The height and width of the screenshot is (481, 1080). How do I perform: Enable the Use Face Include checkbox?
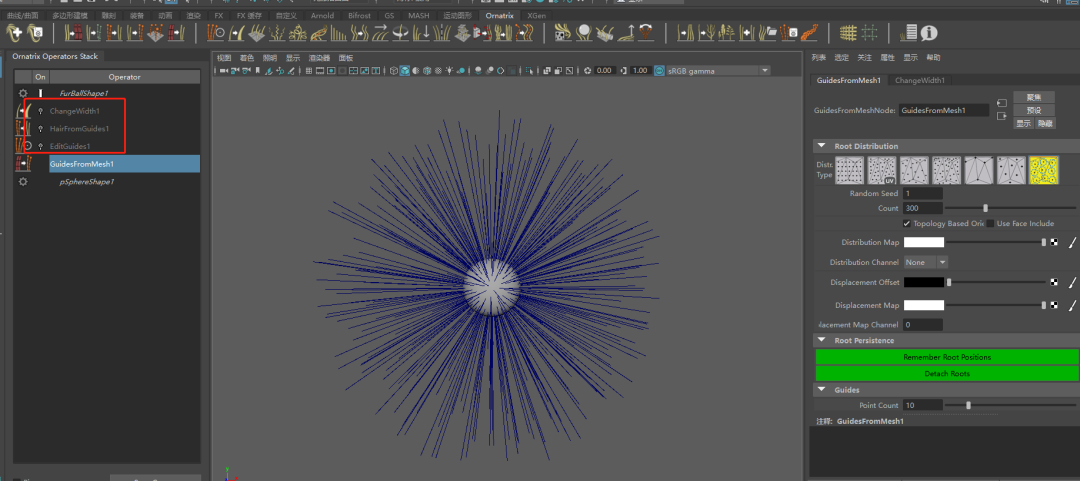[991, 223]
